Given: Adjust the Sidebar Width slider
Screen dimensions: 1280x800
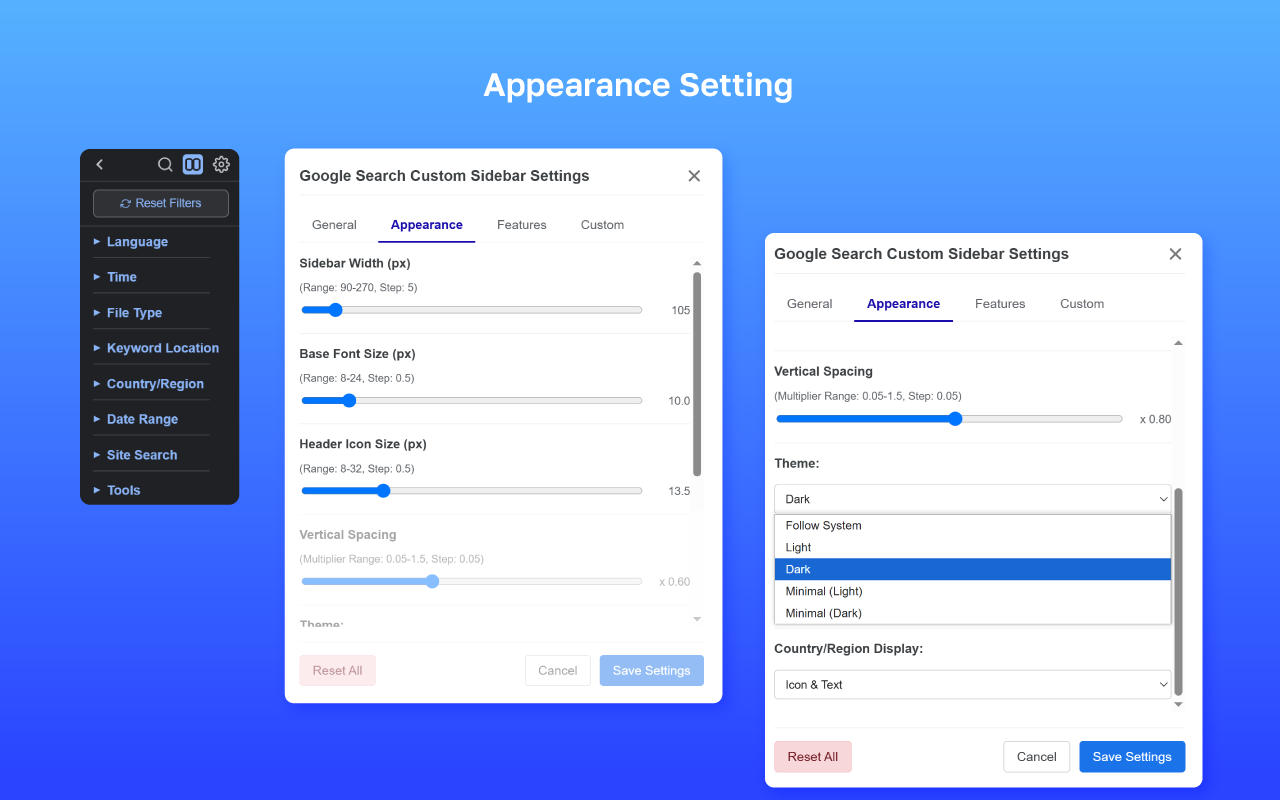Looking at the screenshot, I should click(471, 310).
